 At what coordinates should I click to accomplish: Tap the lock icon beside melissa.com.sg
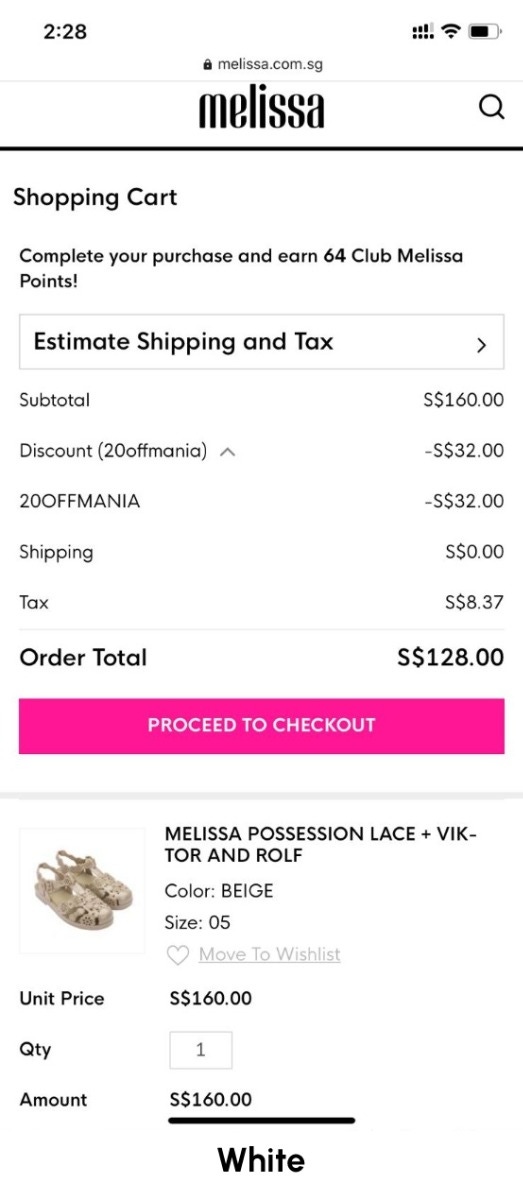pyautogui.click(x=207, y=64)
